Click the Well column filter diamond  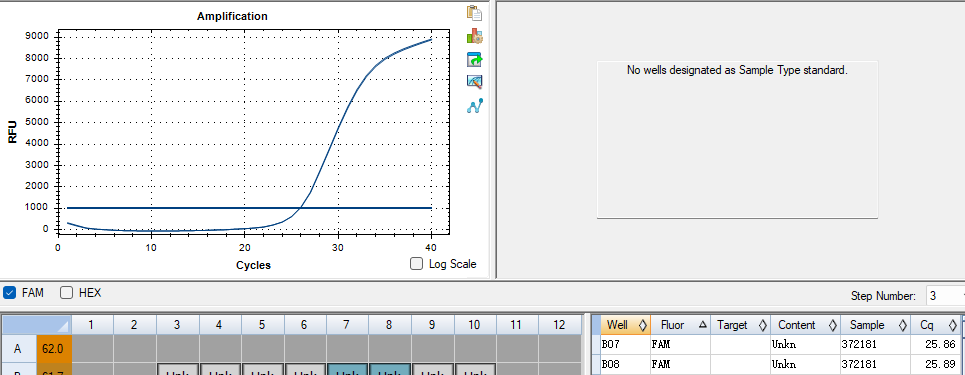(643, 325)
